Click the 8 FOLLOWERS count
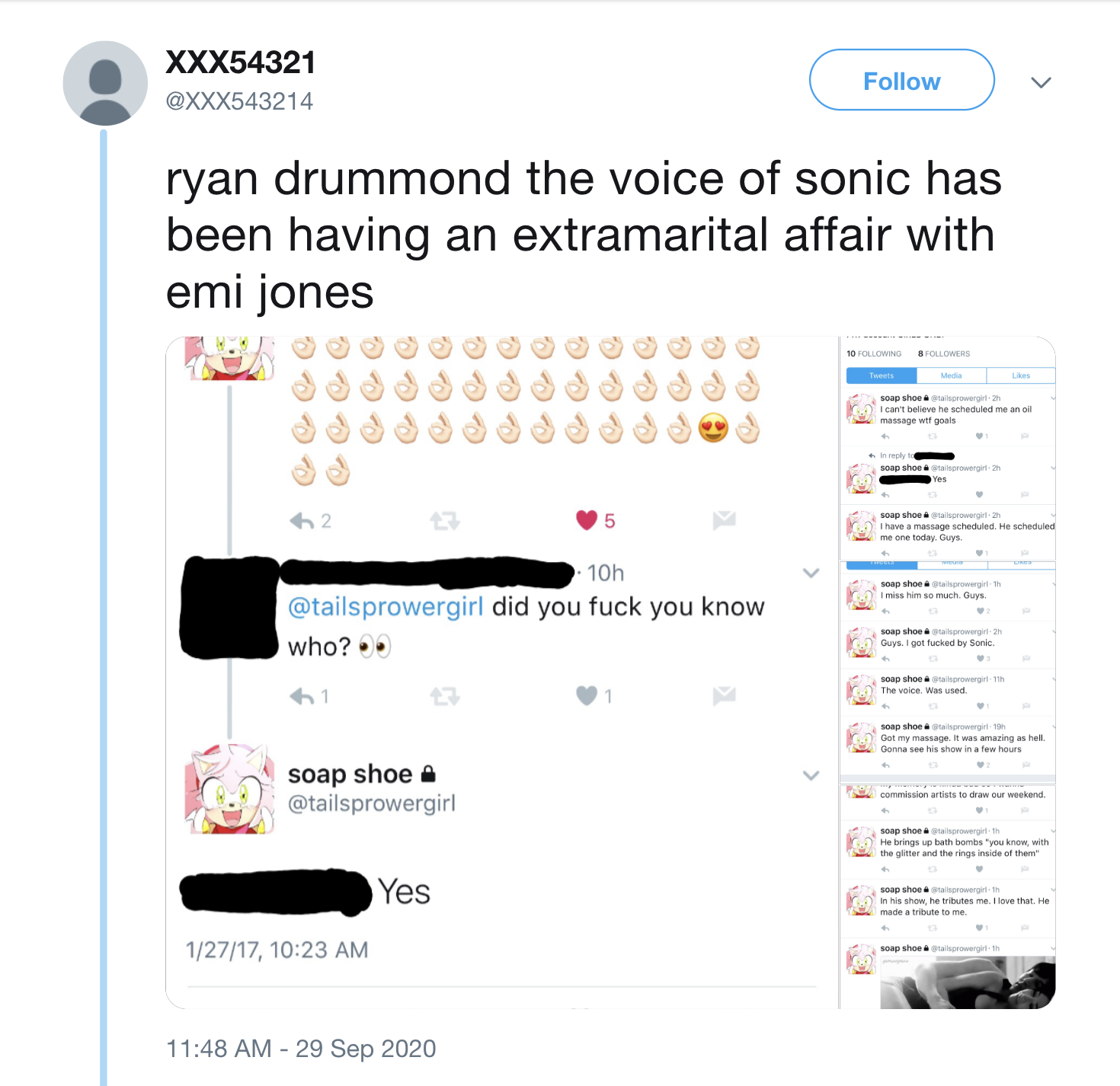The height and width of the screenshot is (1086, 1120). pyautogui.click(x=944, y=353)
